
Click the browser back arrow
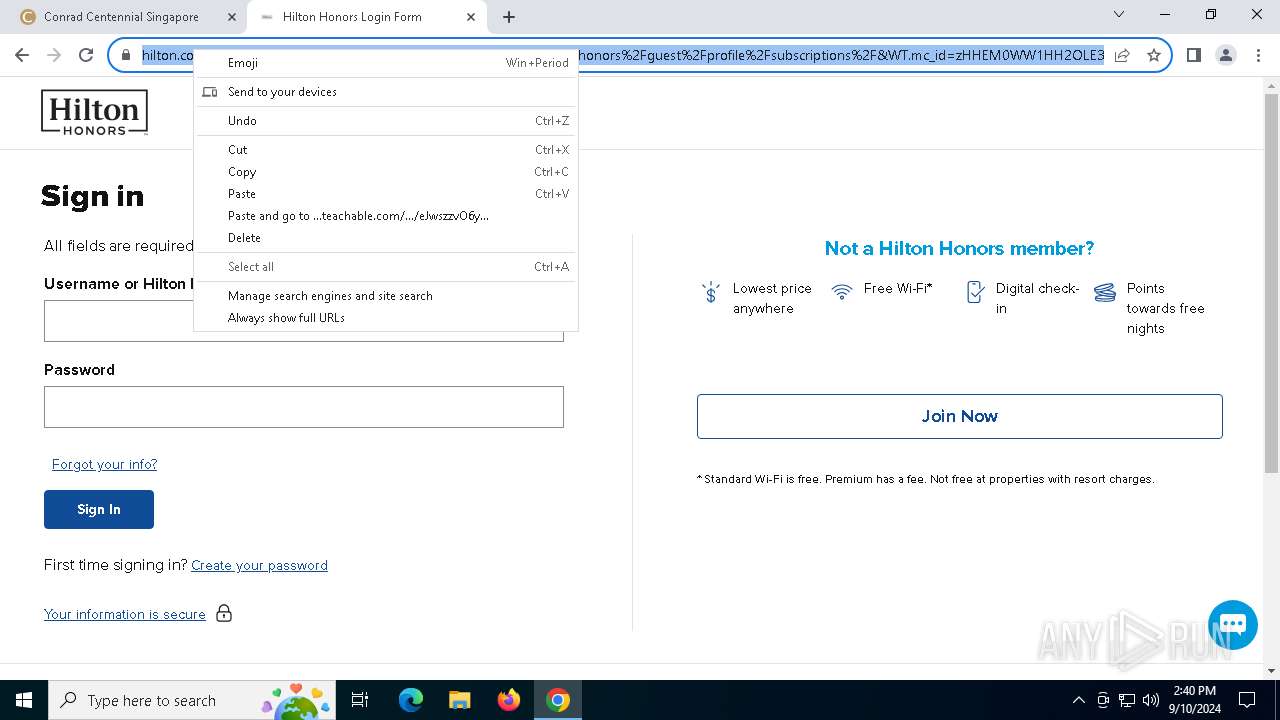point(22,55)
